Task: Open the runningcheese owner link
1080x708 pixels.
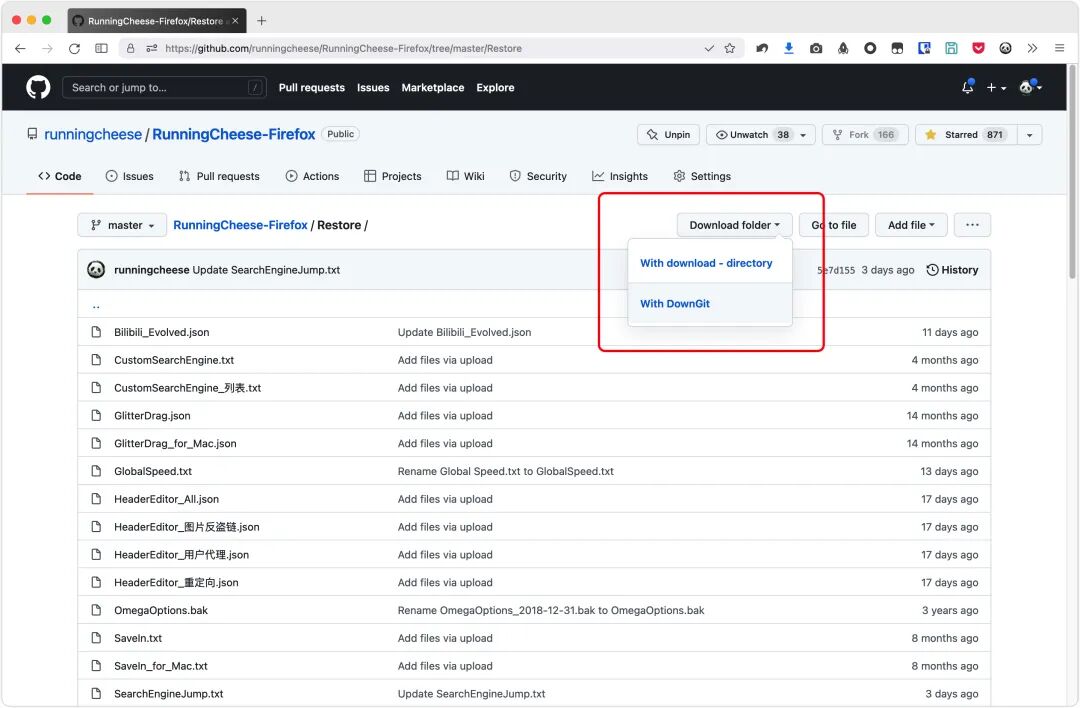Action: 93,134
